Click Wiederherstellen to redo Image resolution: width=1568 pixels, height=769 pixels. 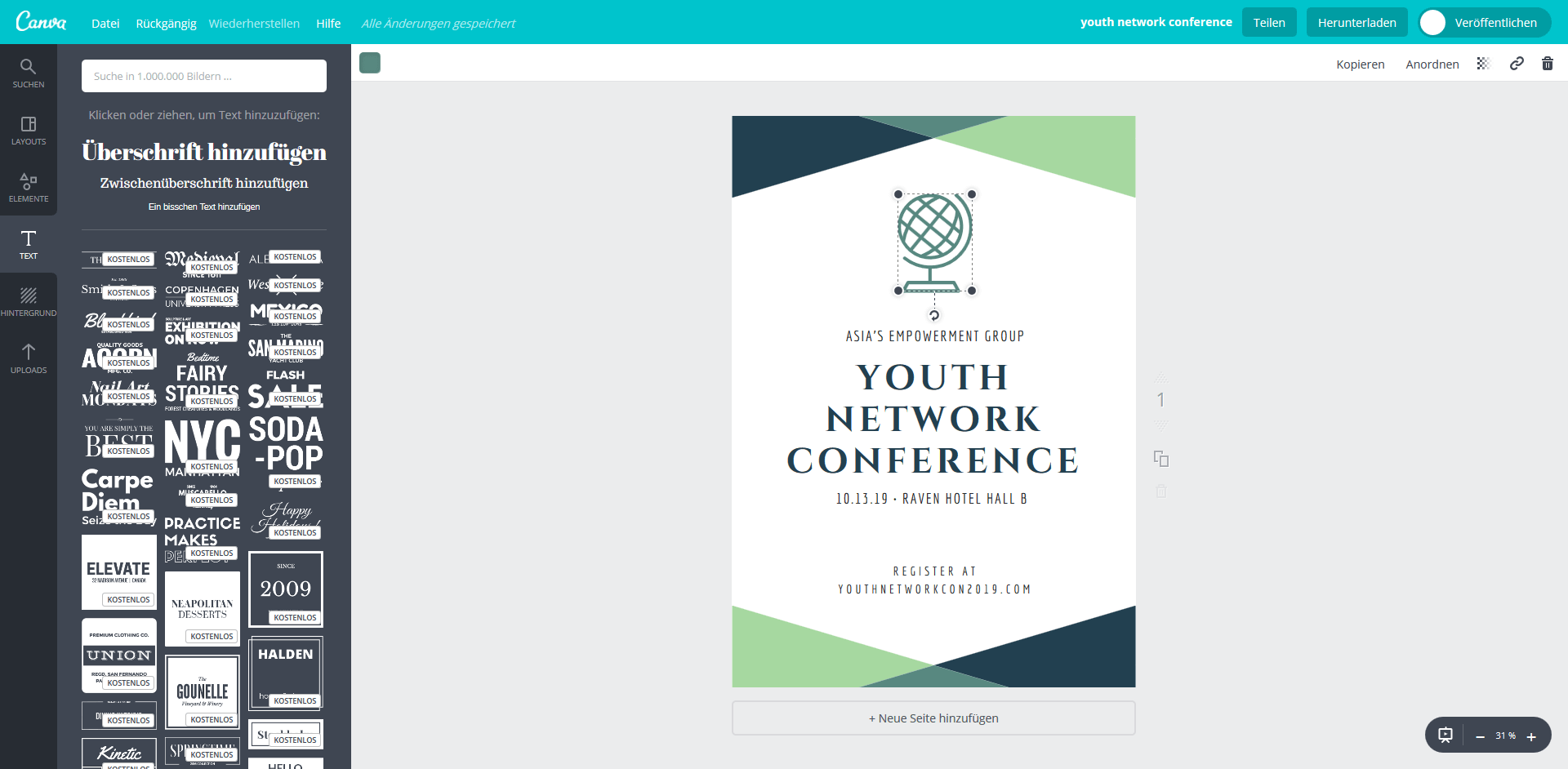pos(254,24)
